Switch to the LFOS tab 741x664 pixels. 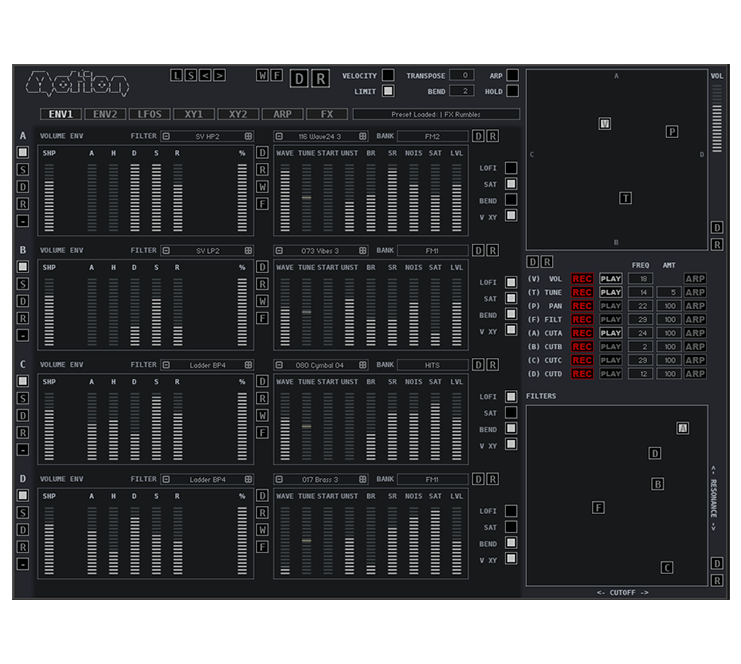click(x=149, y=114)
